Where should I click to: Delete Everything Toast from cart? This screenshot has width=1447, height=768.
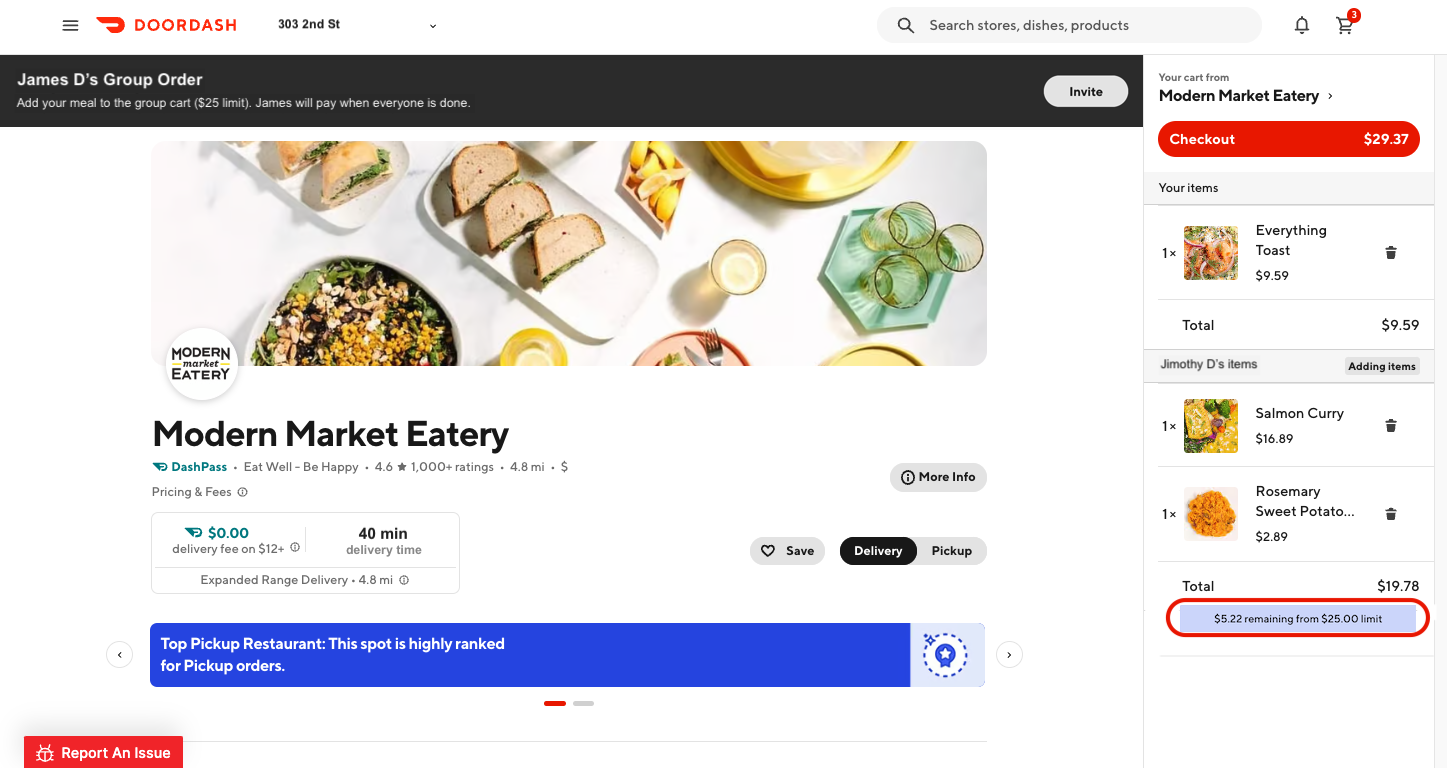point(1390,253)
